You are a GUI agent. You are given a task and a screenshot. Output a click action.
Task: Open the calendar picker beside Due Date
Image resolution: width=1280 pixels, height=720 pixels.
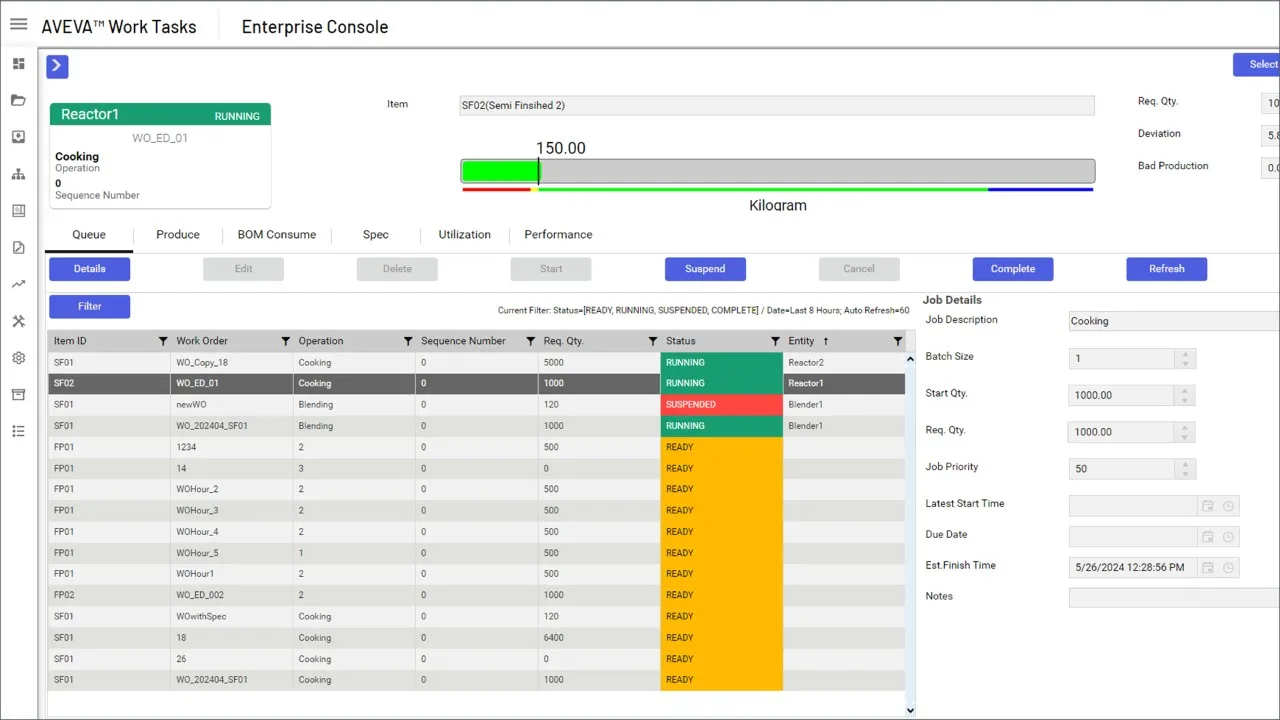pos(1208,536)
